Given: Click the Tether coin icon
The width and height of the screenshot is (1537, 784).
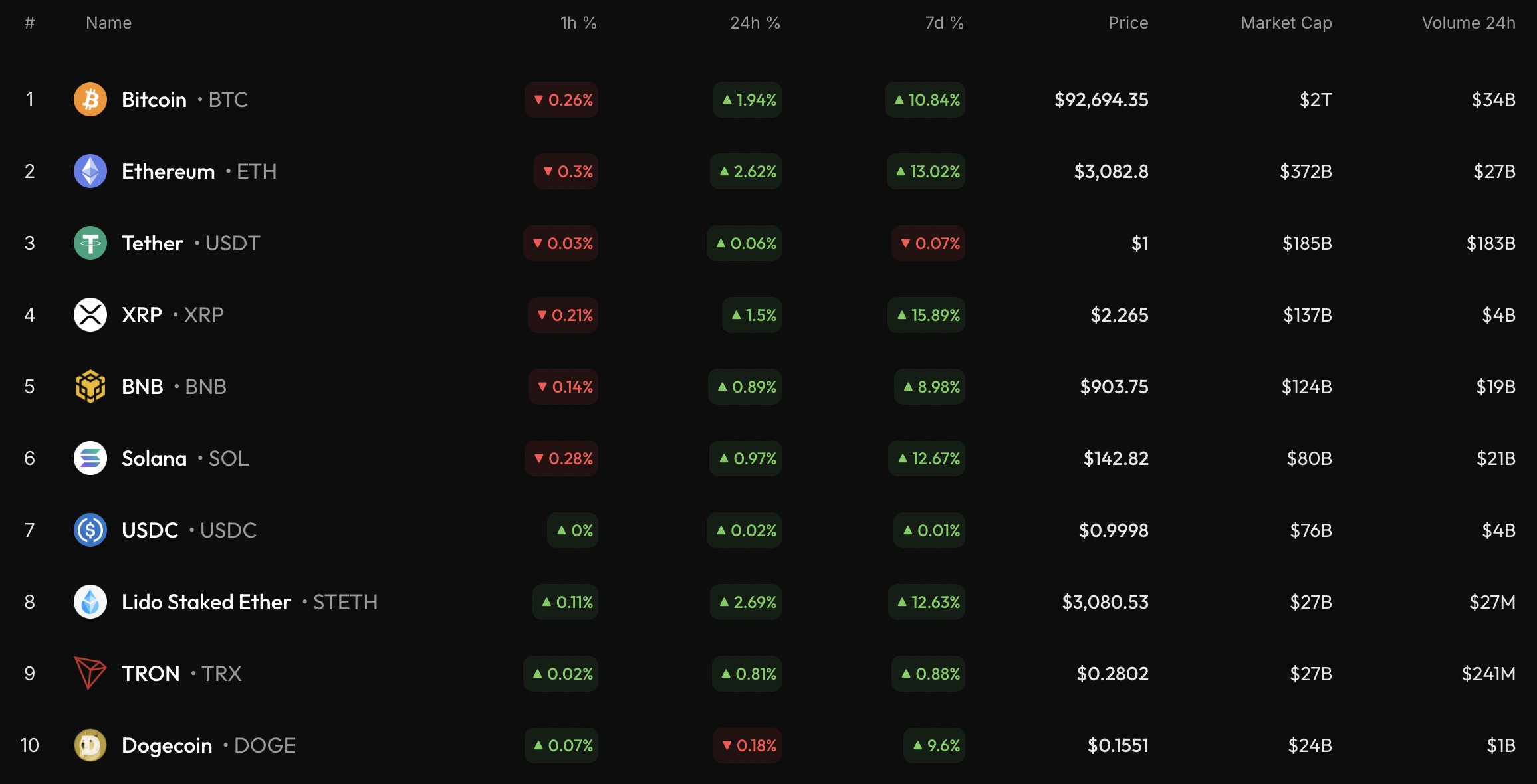Looking at the screenshot, I should 90,243.
